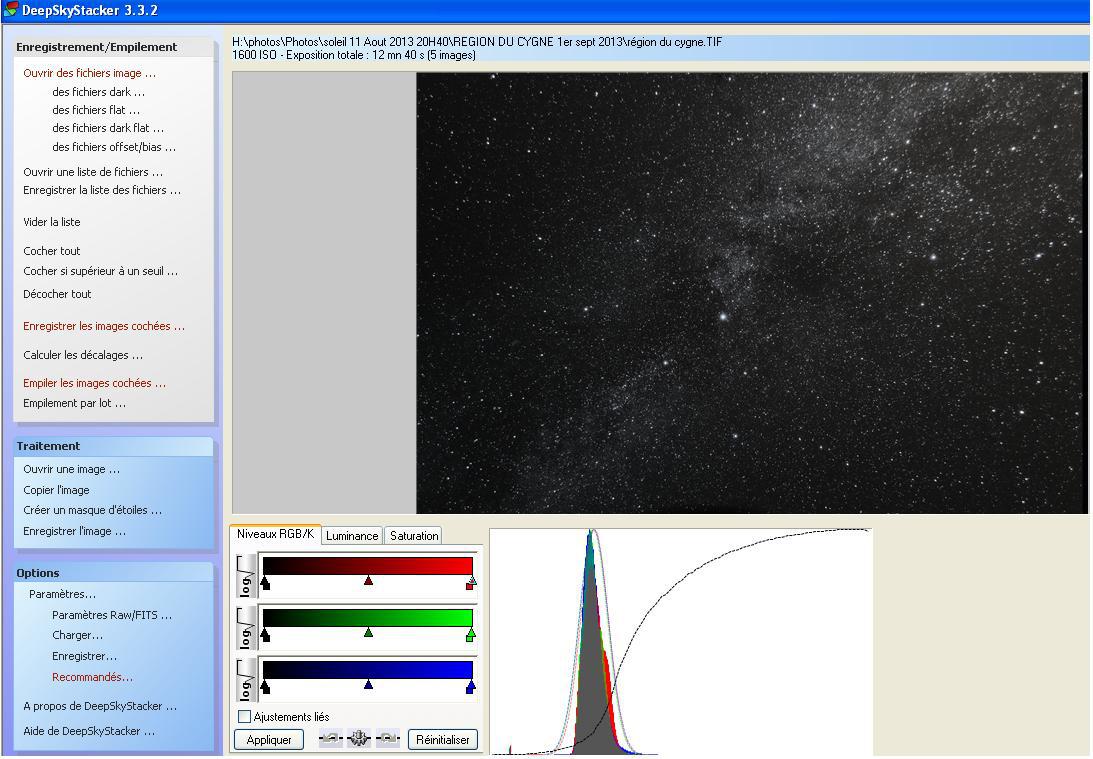
Task: Click Empilement par lot
Action: tap(74, 404)
